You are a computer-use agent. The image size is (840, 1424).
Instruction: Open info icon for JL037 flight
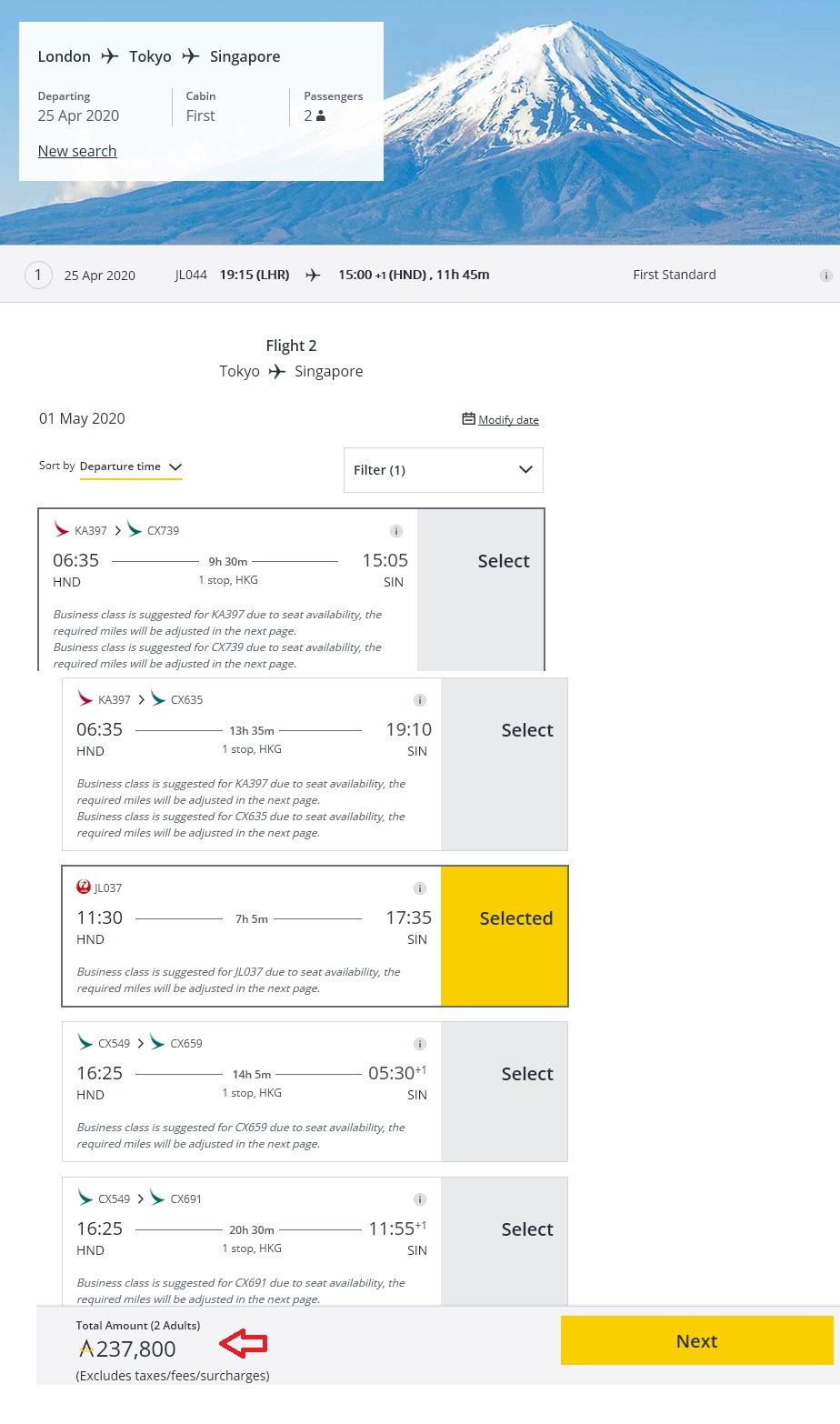[419, 888]
